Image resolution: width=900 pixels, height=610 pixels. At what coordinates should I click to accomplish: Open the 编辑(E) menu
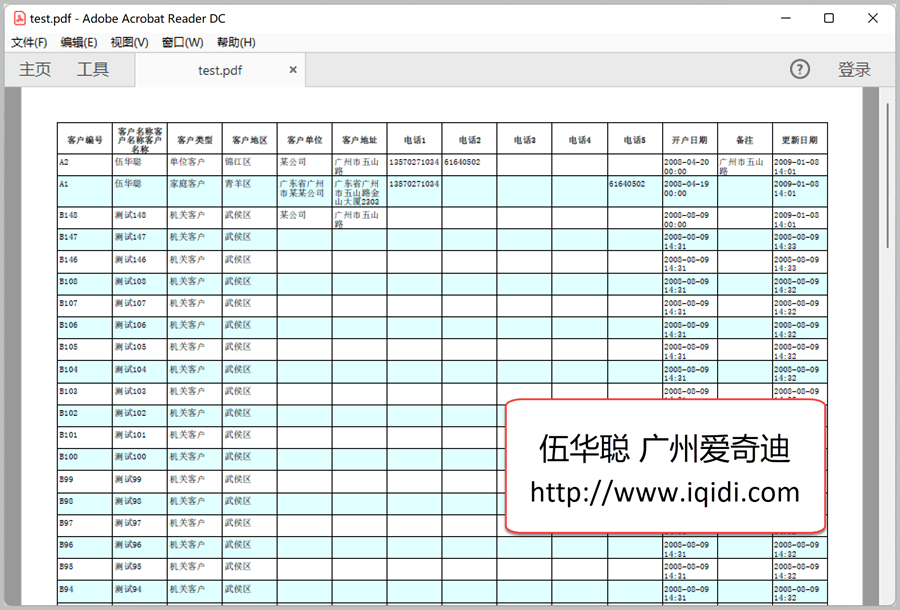[79, 42]
